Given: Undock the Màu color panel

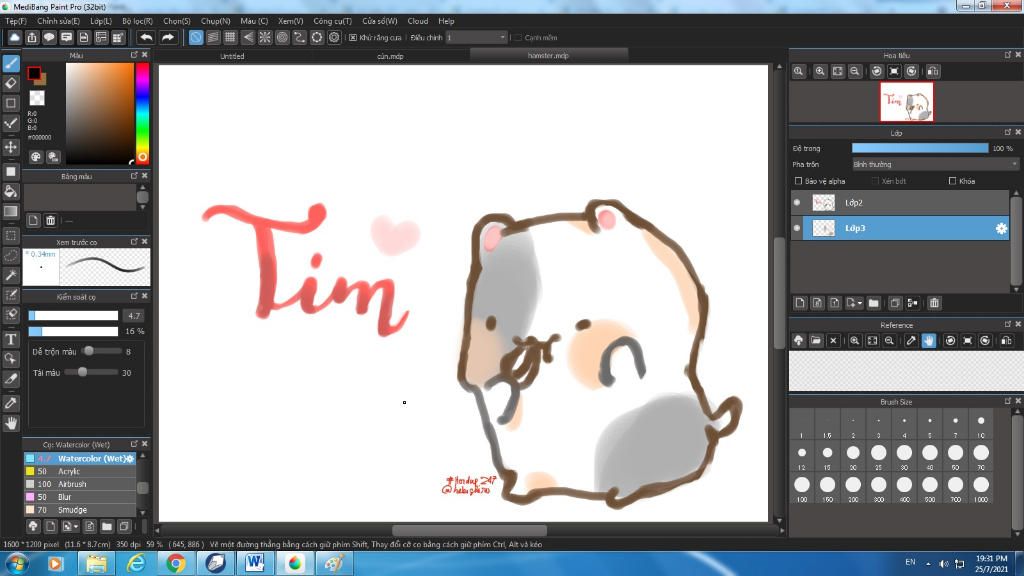Looking at the screenshot, I should 134,55.
